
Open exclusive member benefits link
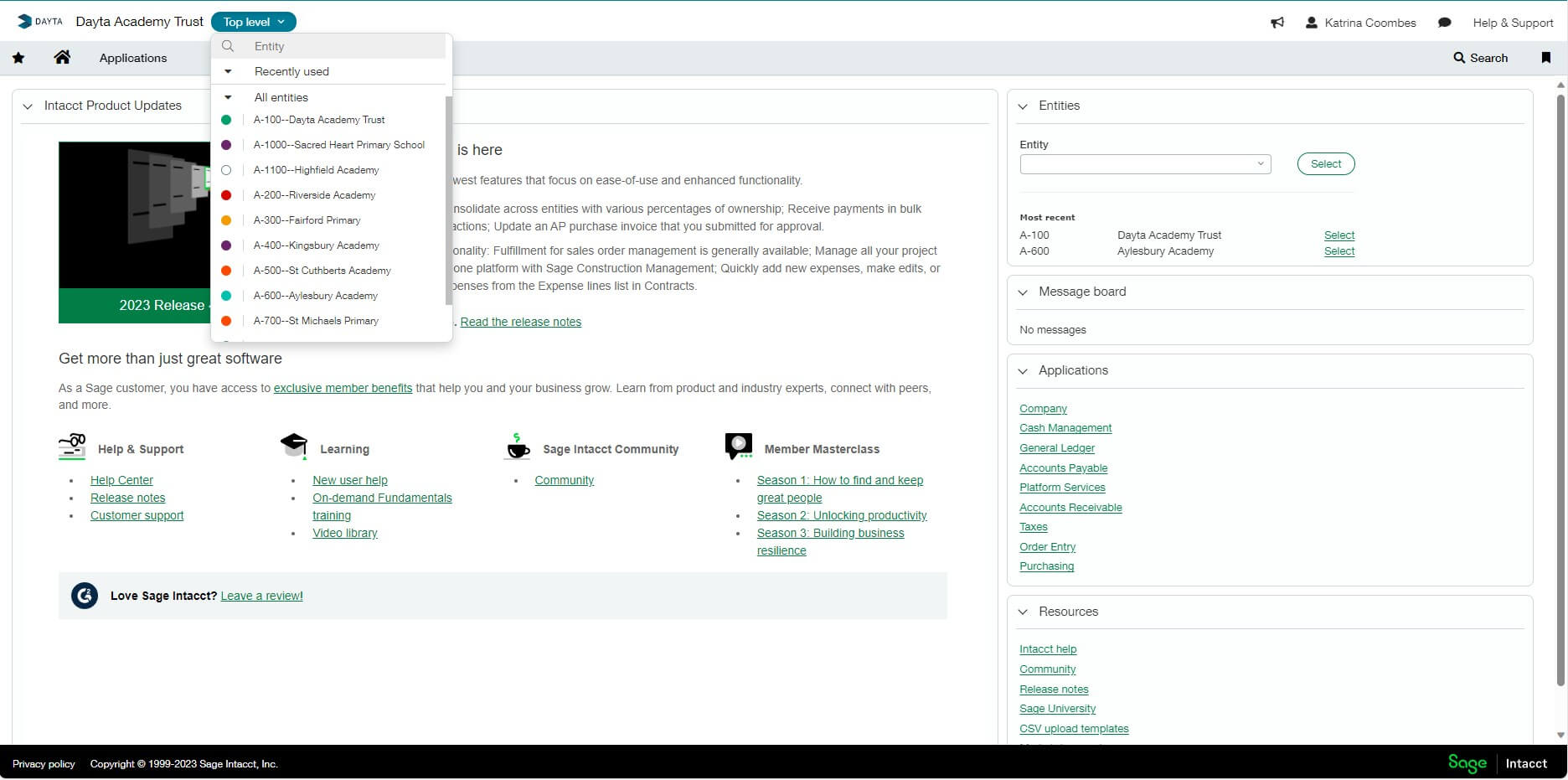tap(343, 388)
